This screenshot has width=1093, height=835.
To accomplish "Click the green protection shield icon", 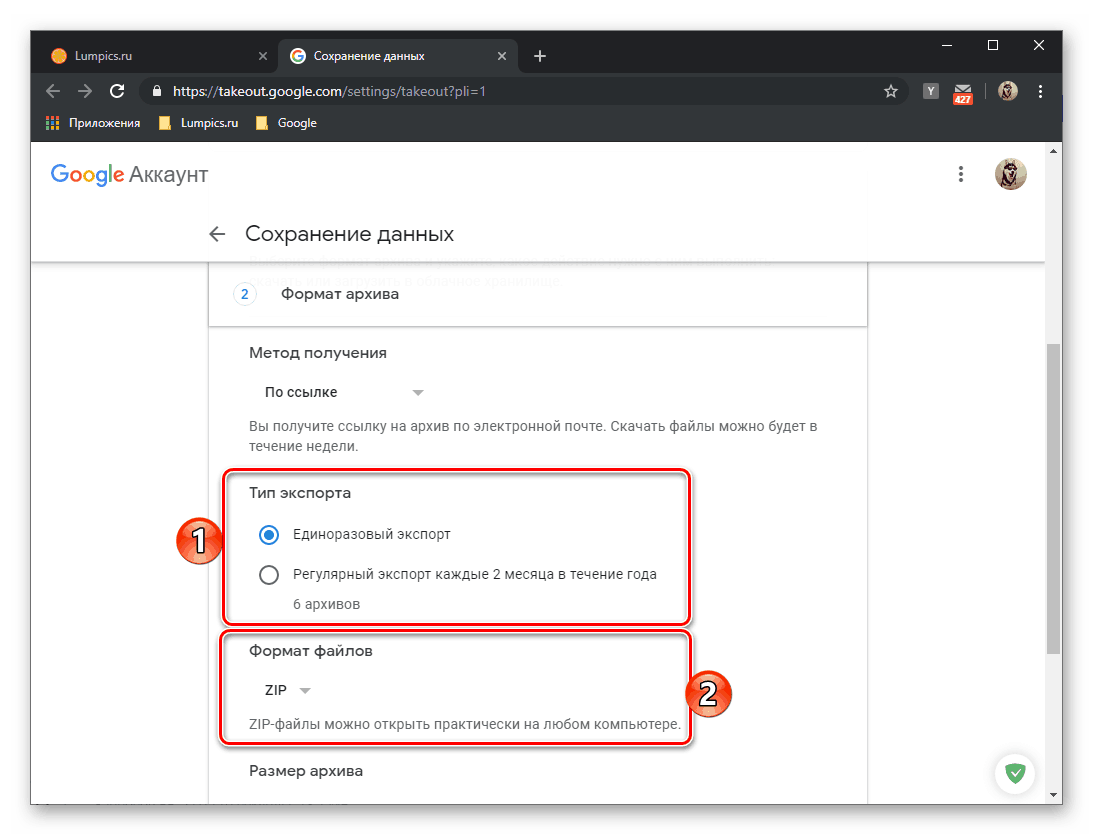I will pyautogui.click(x=1016, y=773).
